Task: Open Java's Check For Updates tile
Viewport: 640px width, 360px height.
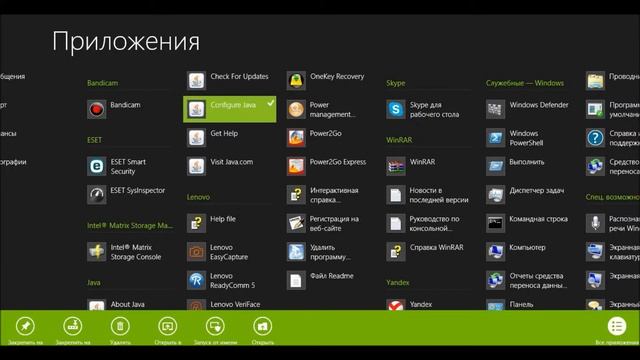Action: (x=229, y=81)
